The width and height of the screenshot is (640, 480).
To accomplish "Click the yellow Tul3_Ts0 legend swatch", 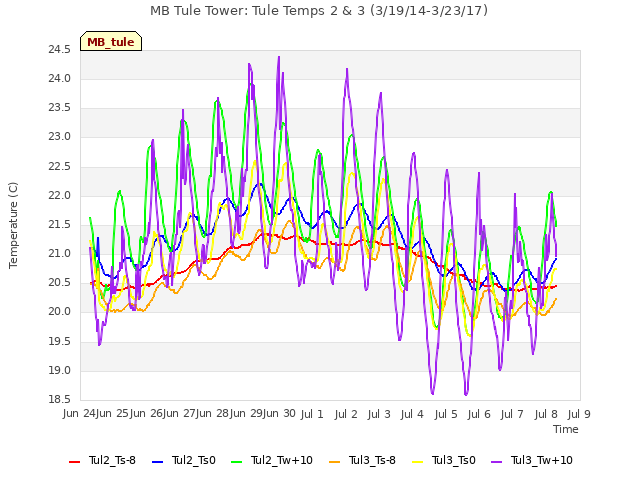I will [x=418, y=462].
